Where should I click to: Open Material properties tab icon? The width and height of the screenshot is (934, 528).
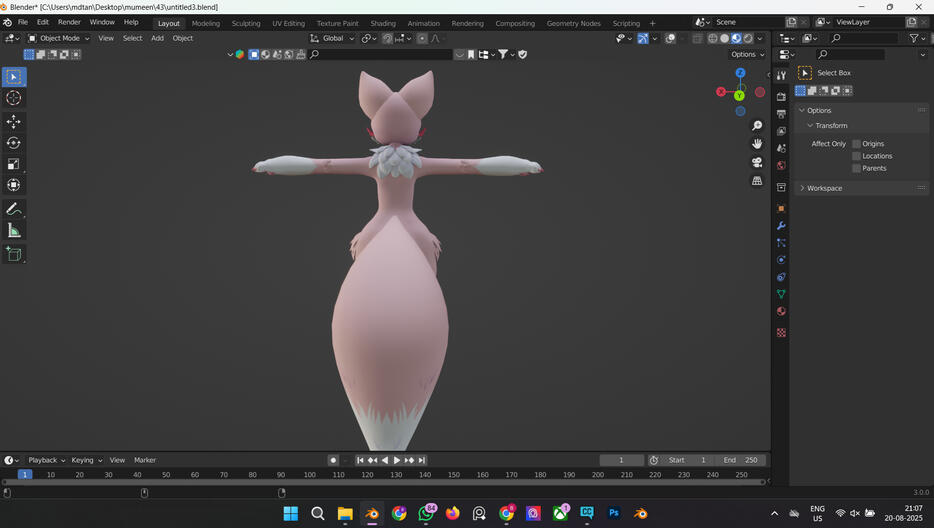tap(782, 312)
